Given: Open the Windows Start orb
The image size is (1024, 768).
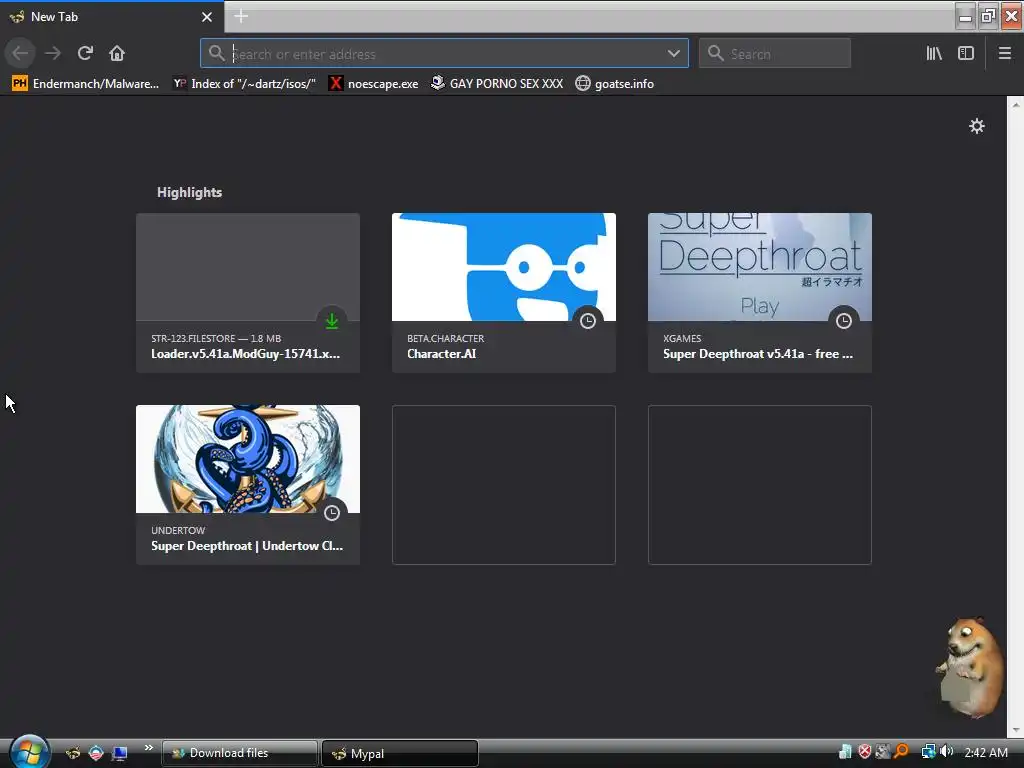Looking at the screenshot, I should [29, 752].
